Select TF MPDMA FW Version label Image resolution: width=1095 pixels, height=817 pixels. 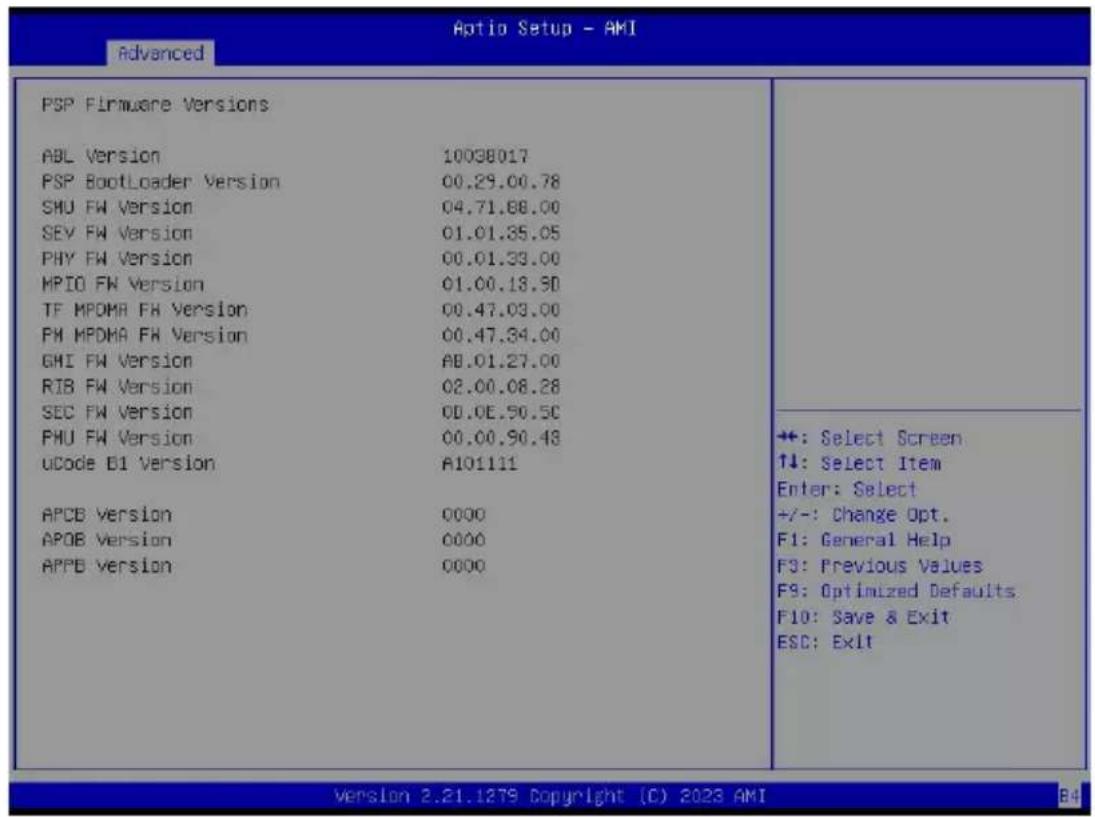[x=145, y=309]
